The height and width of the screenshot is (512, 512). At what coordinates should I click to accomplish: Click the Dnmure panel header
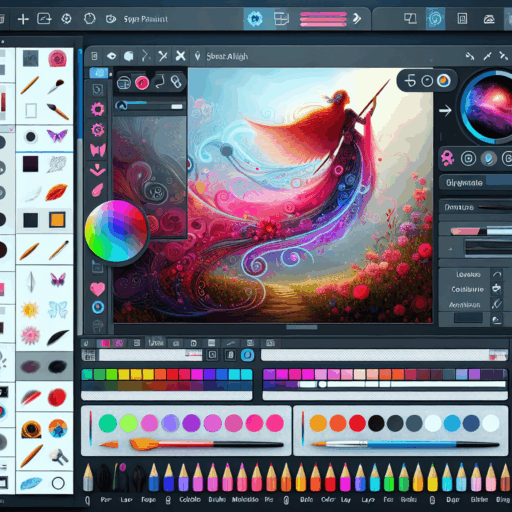(x=475, y=207)
